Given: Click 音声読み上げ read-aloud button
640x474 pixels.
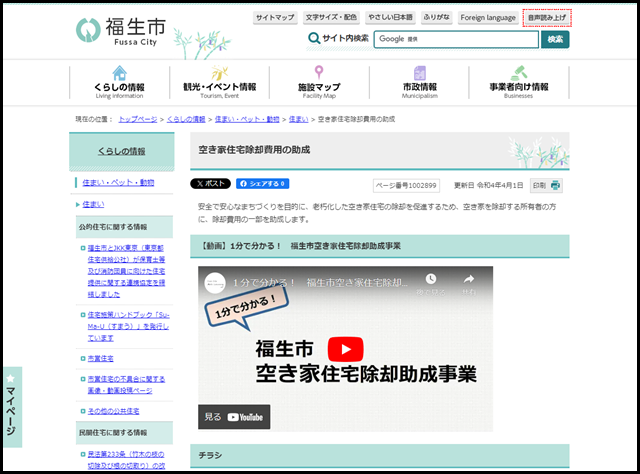Looking at the screenshot, I should (x=546, y=18).
